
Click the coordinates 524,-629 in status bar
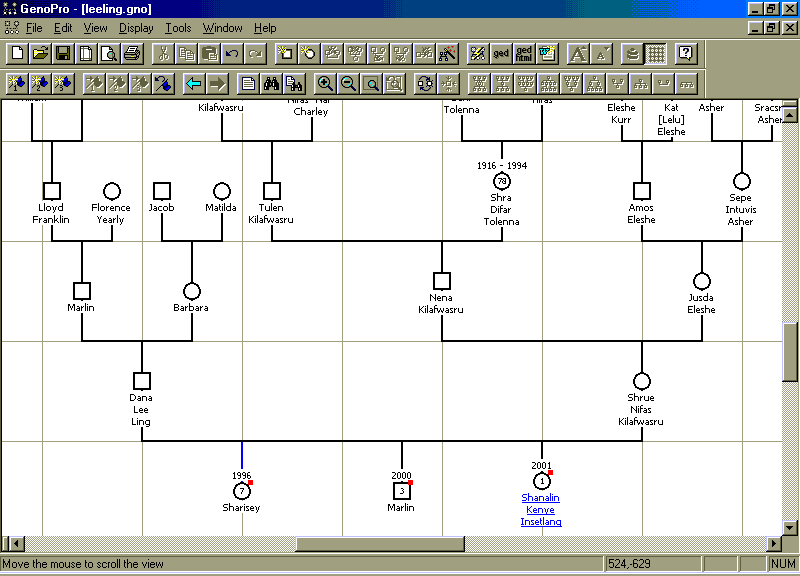point(630,564)
